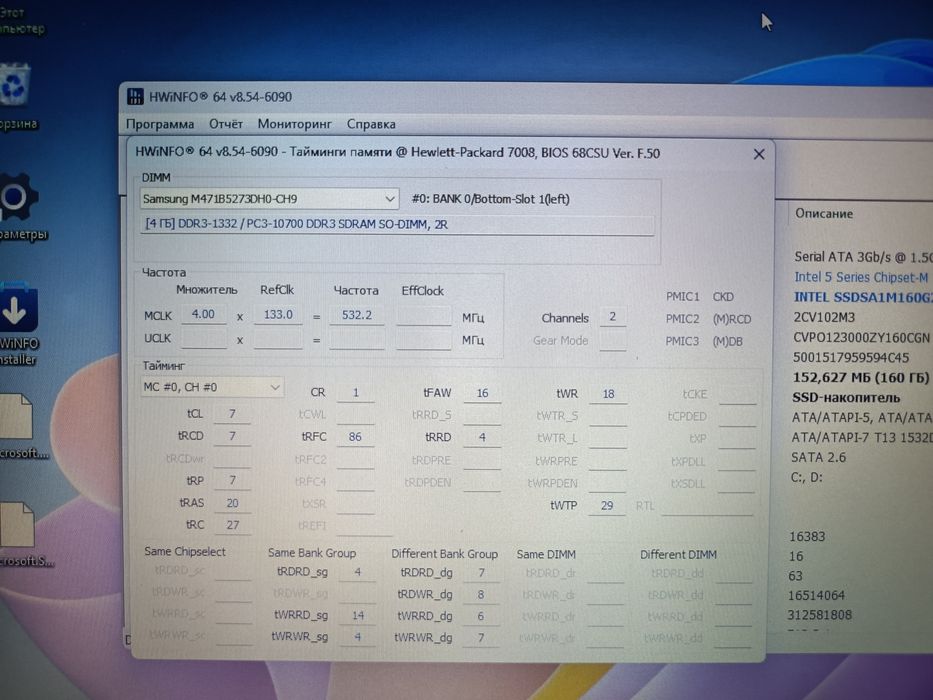Click the Serial ATA 3Gb/s row
The image size is (933, 700).
click(863, 257)
